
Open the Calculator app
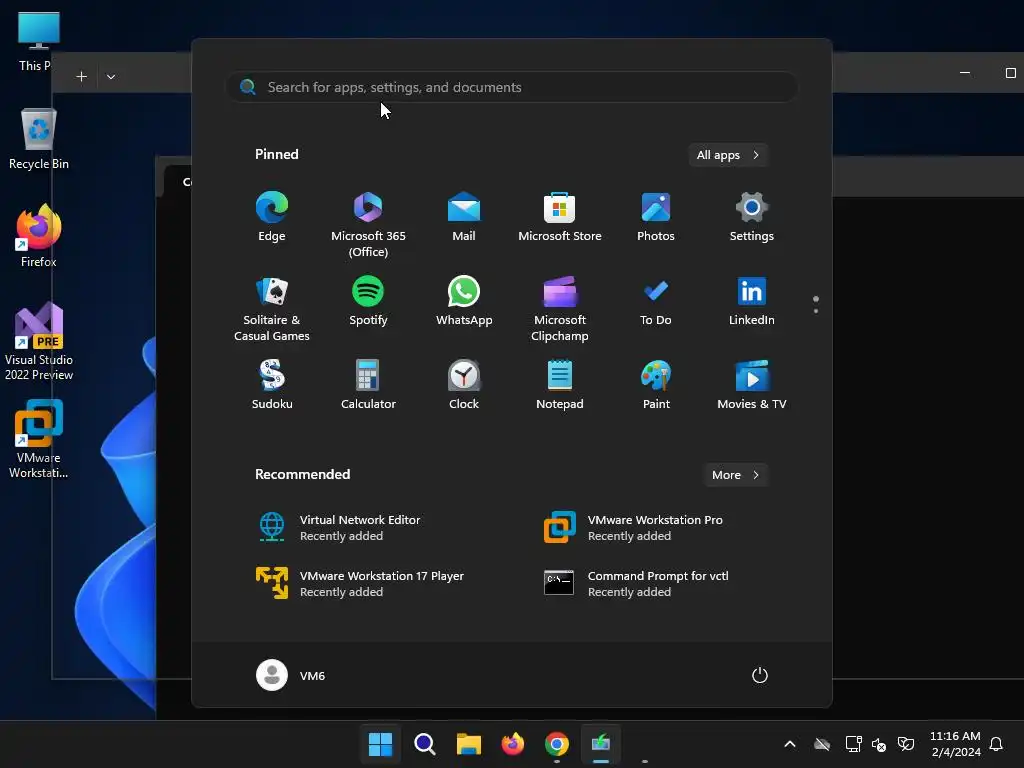[368, 385]
